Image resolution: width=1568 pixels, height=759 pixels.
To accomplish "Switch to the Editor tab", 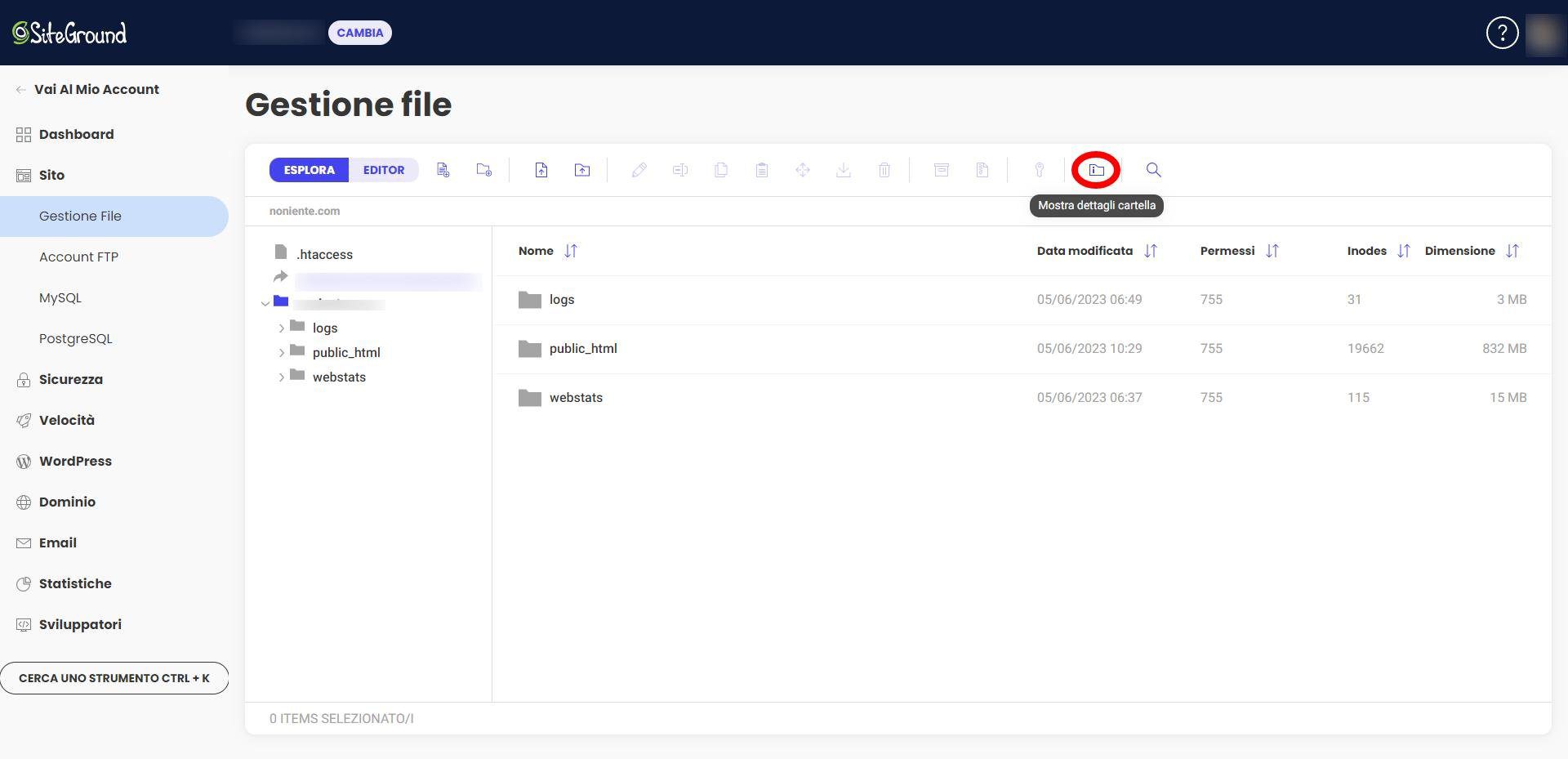I will pos(383,170).
